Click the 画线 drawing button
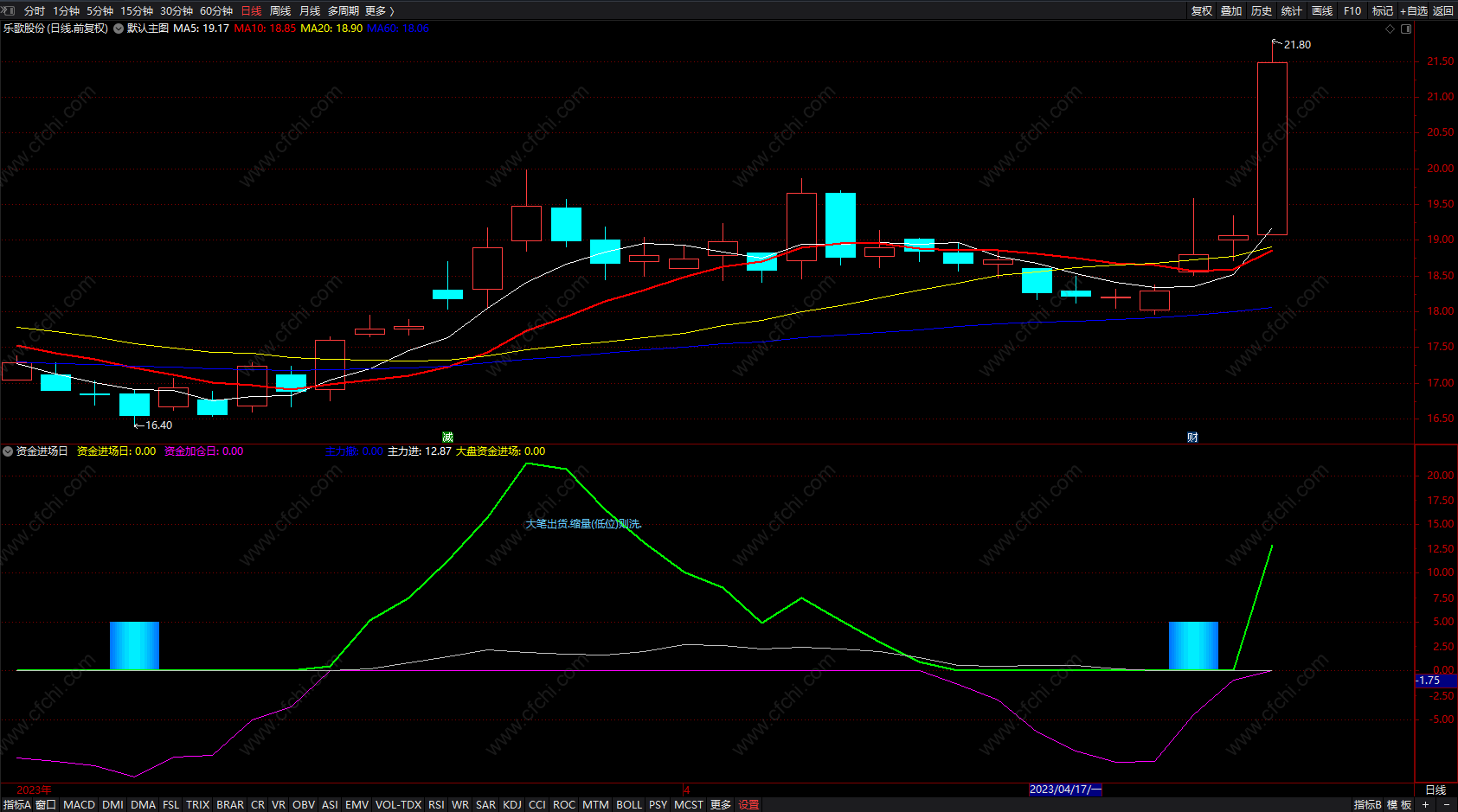 1322,10
